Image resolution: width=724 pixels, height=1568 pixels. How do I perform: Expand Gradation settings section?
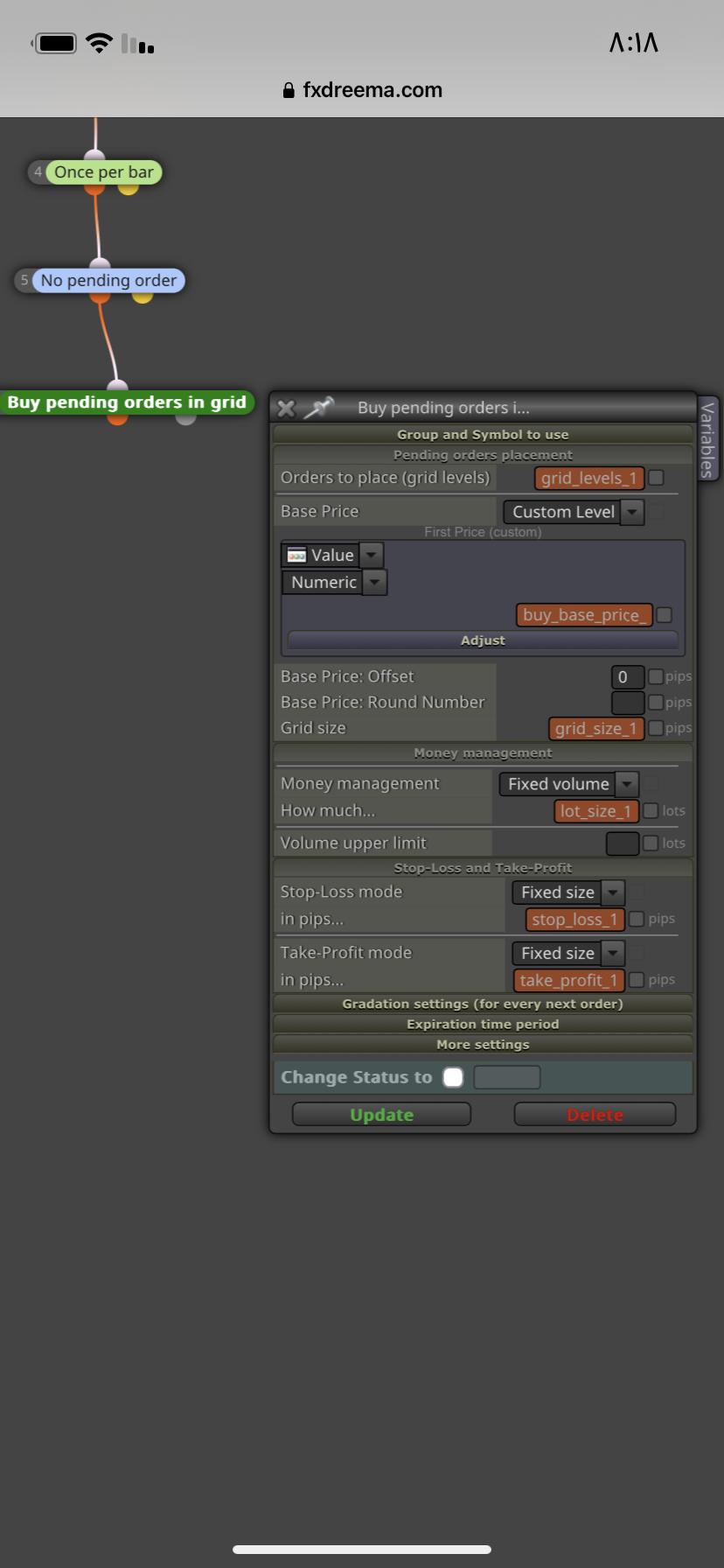click(x=483, y=1004)
